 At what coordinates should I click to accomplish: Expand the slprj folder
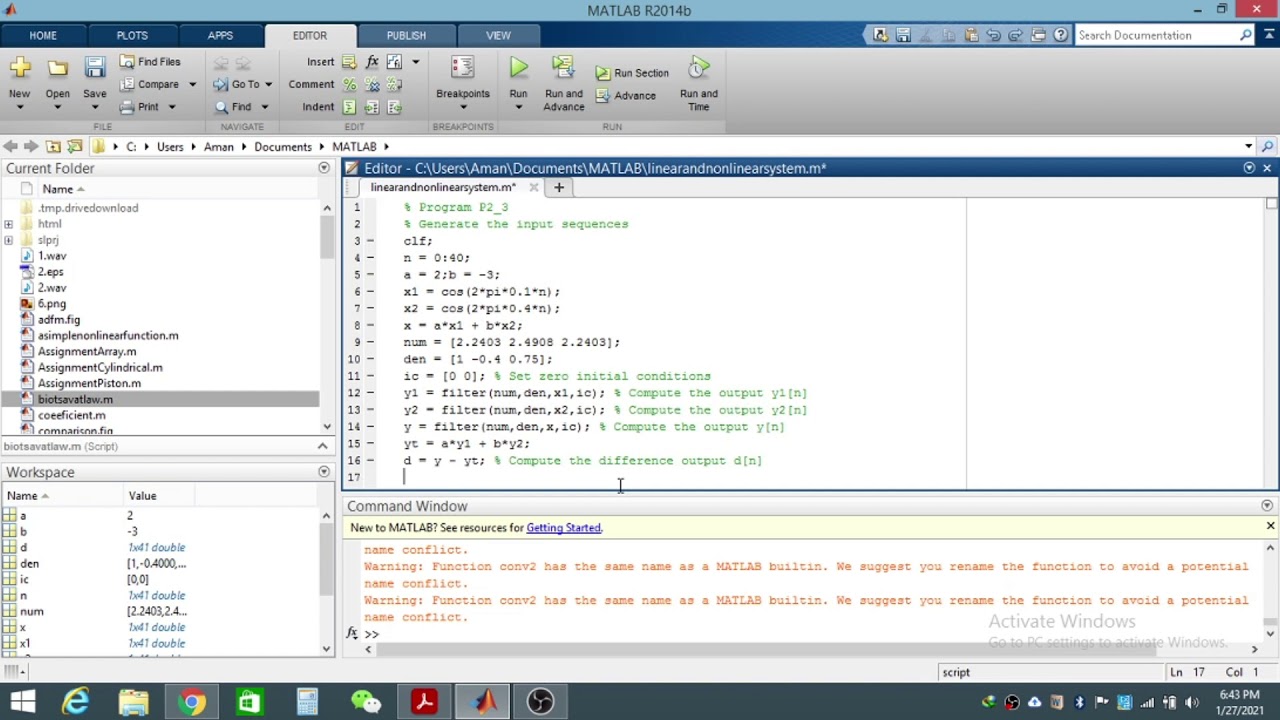point(9,240)
